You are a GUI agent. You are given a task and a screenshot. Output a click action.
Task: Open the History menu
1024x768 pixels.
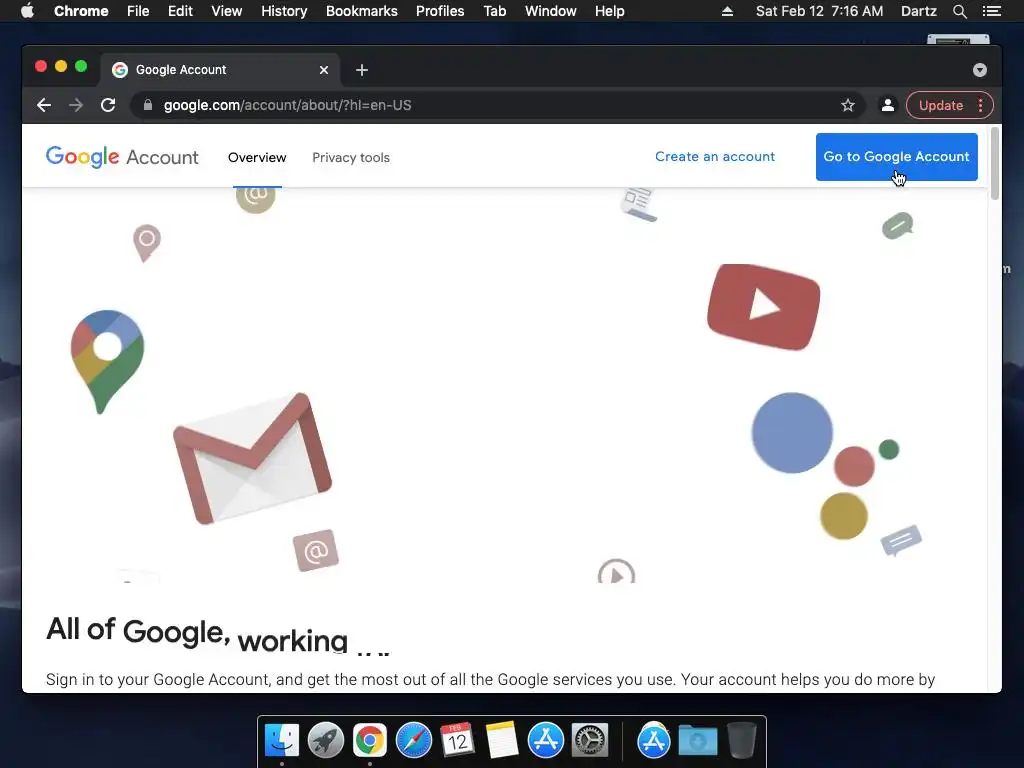click(x=284, y=11)
